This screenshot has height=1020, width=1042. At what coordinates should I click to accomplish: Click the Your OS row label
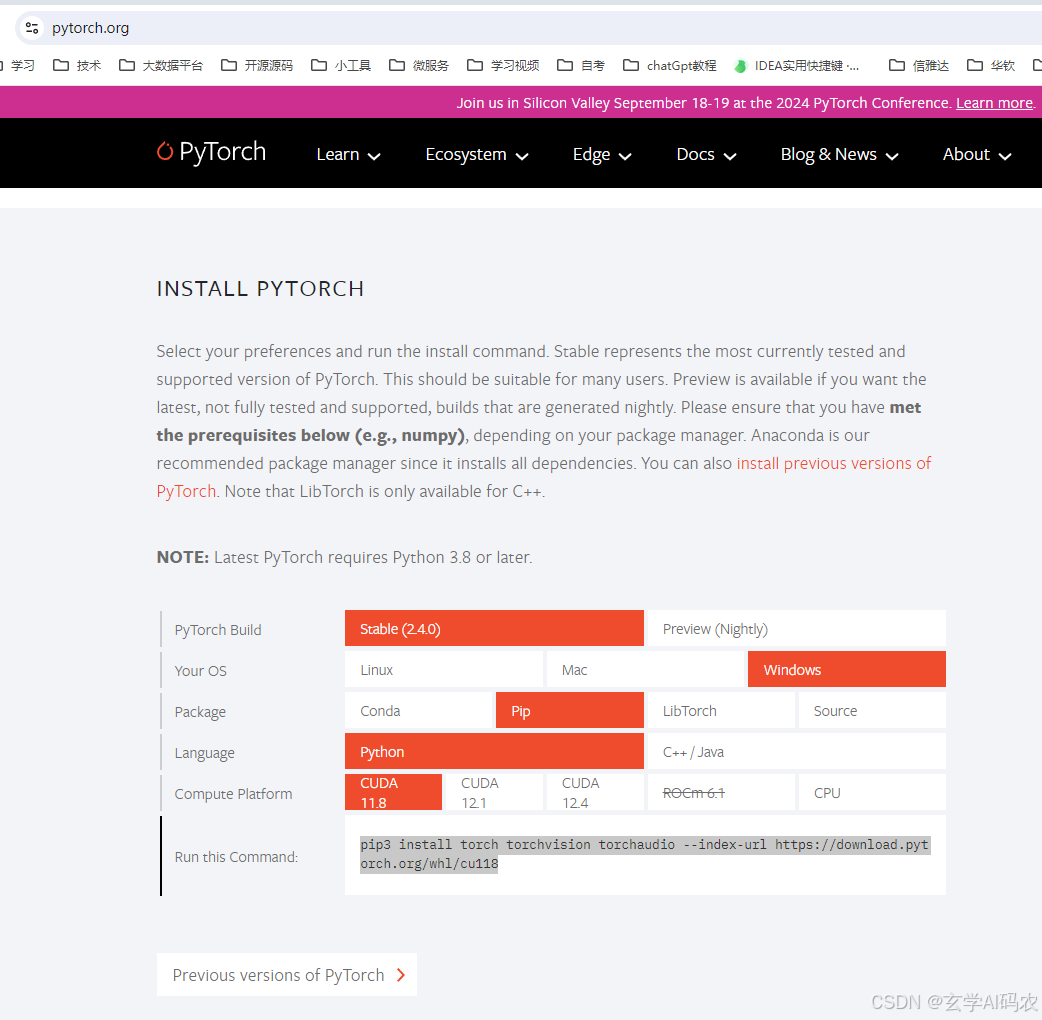click(201, 671)
